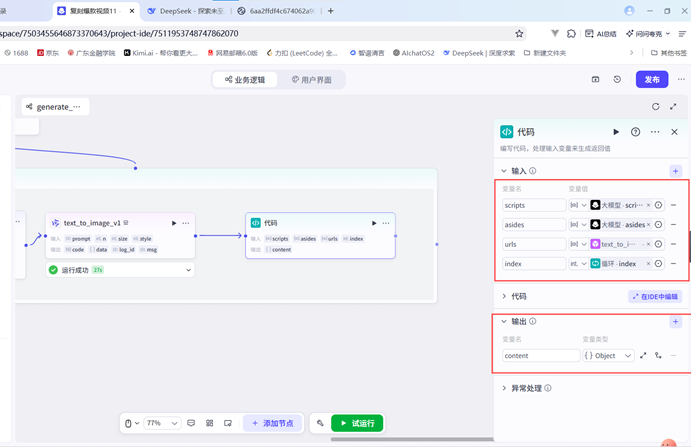This screenshot has height=447, width=691.
Task: Remove the scripts input row
Action: 673,205
